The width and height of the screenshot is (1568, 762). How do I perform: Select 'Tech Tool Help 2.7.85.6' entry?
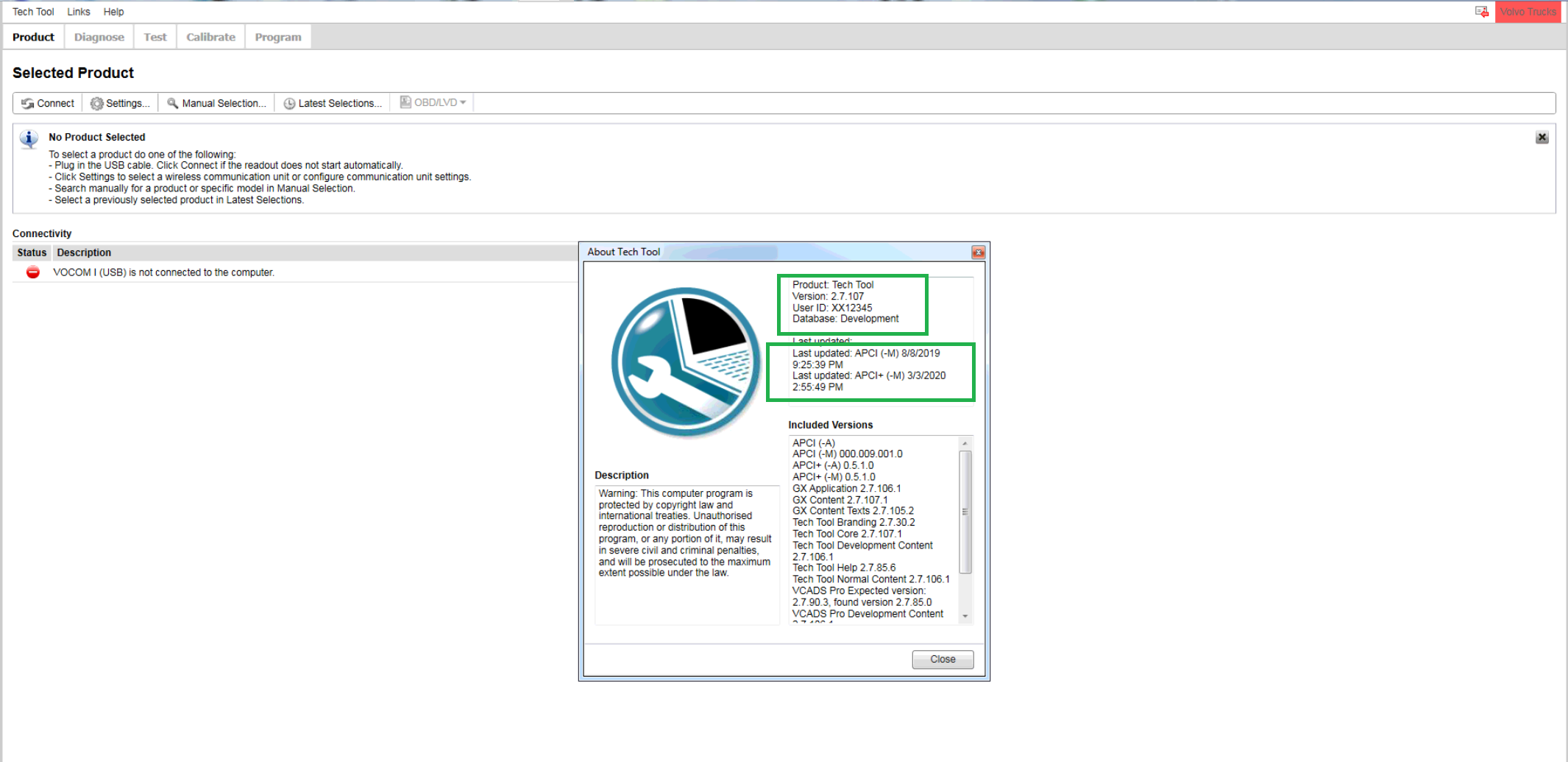tap(843, 568)
